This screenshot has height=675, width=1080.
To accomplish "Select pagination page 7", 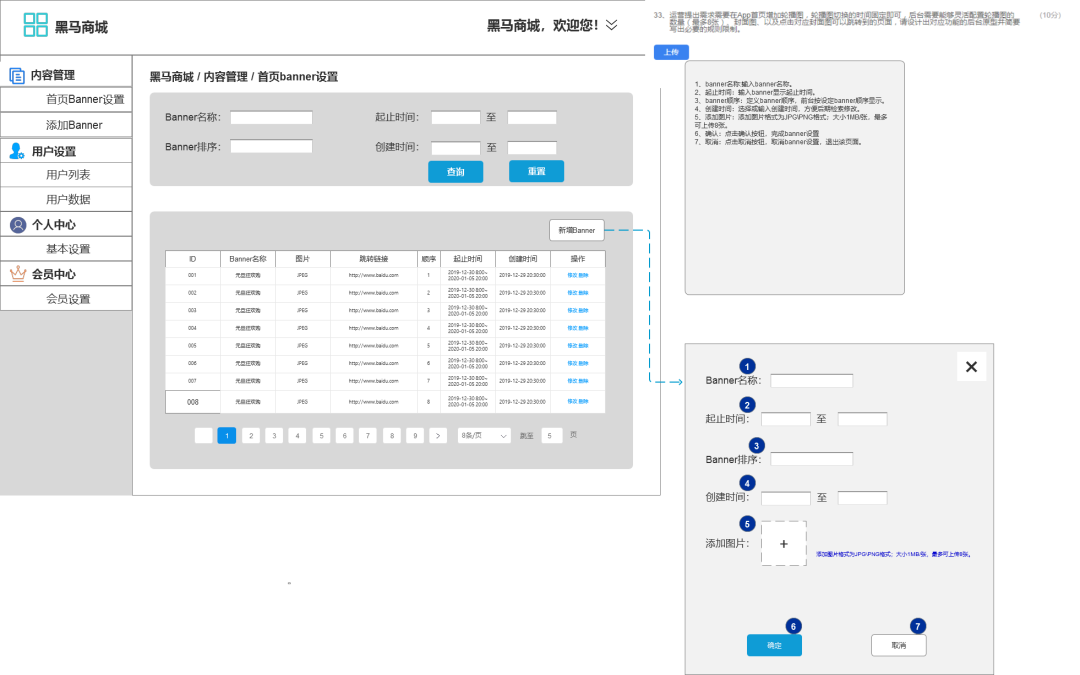I will click(368, 435).
